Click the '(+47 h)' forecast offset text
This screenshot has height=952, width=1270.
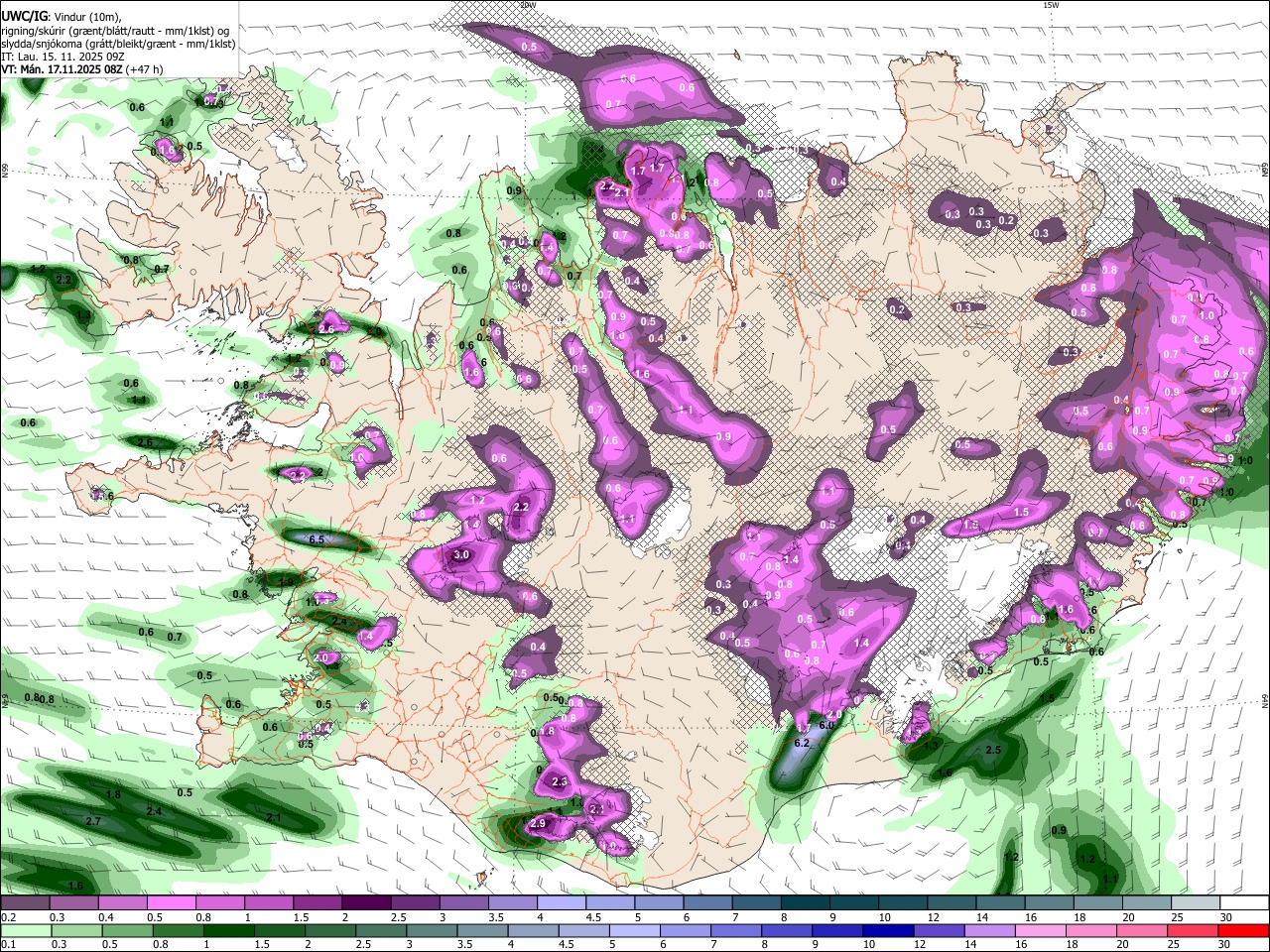tap(145, 69)
